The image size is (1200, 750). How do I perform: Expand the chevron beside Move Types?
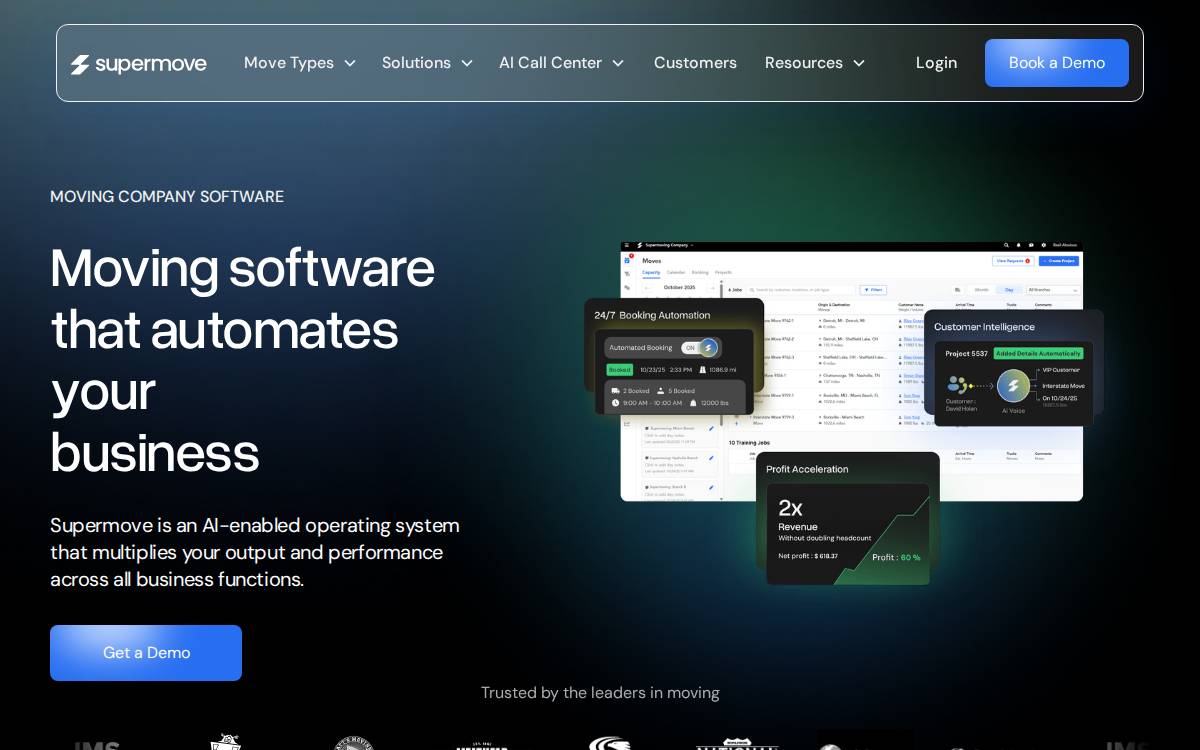[350, 63]
